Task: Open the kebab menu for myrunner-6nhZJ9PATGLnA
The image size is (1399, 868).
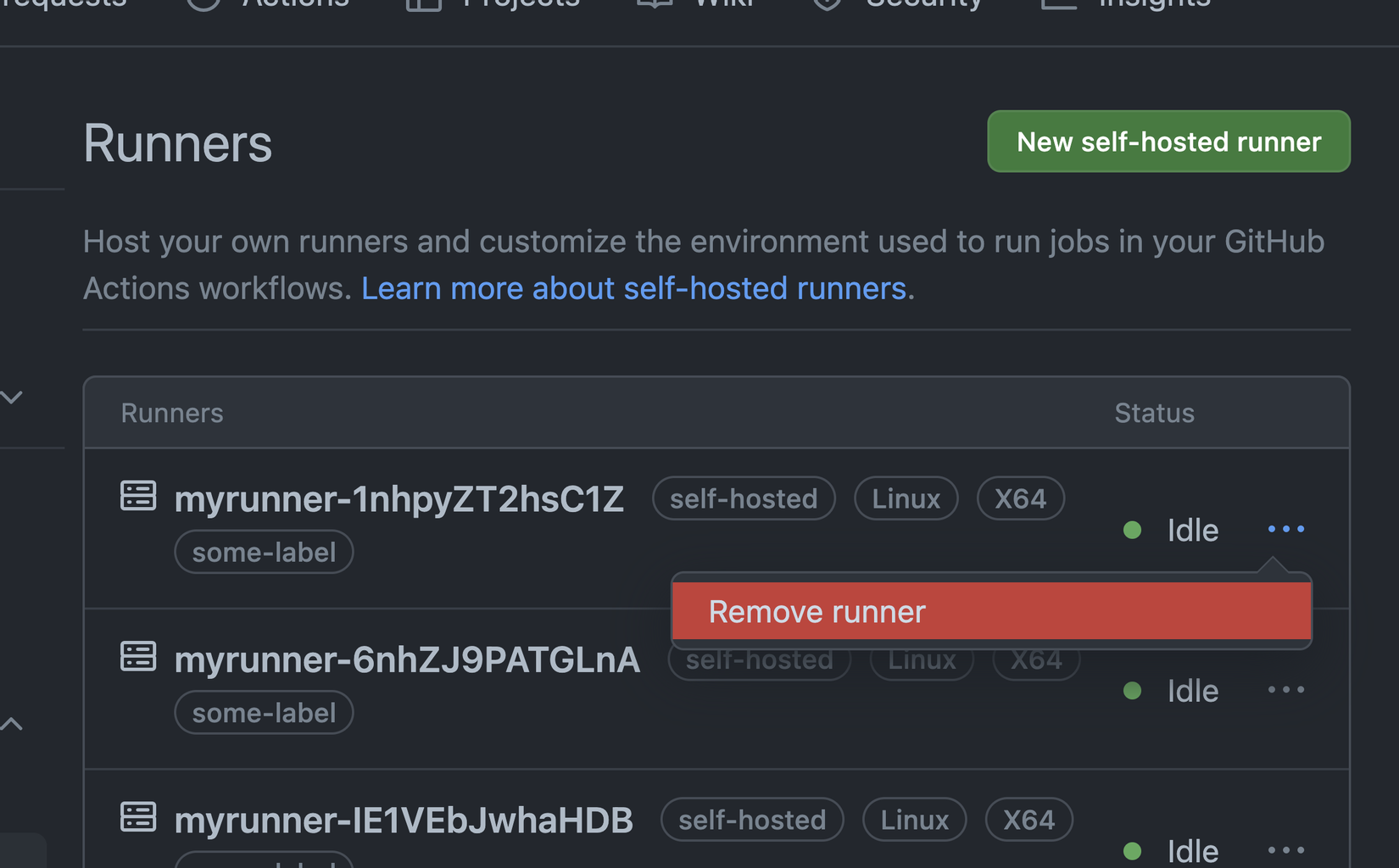Action: point(1285,690)
